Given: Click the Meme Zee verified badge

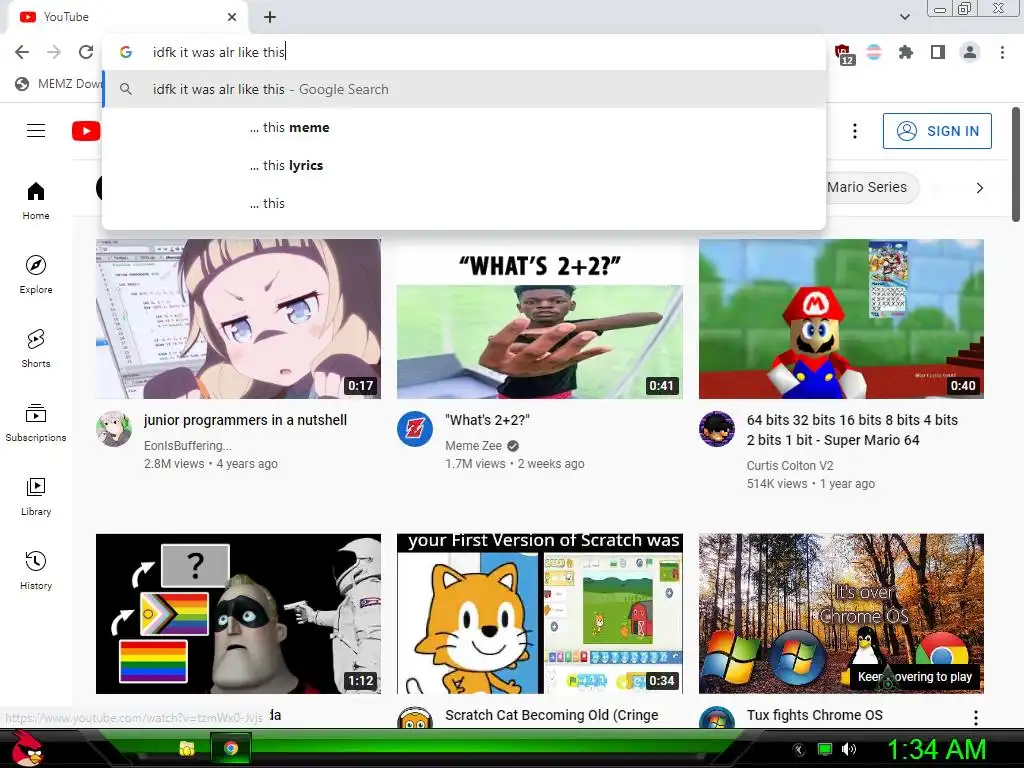Looking at the screenshot, I should pyautogui.click(x=513, y=446).
